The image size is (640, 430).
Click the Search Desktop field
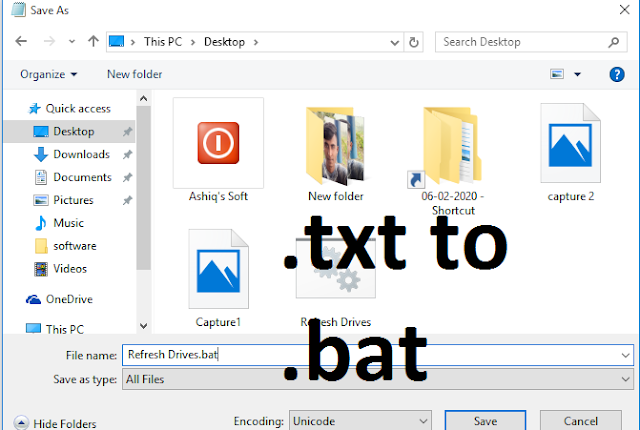[x=531, y=42]
